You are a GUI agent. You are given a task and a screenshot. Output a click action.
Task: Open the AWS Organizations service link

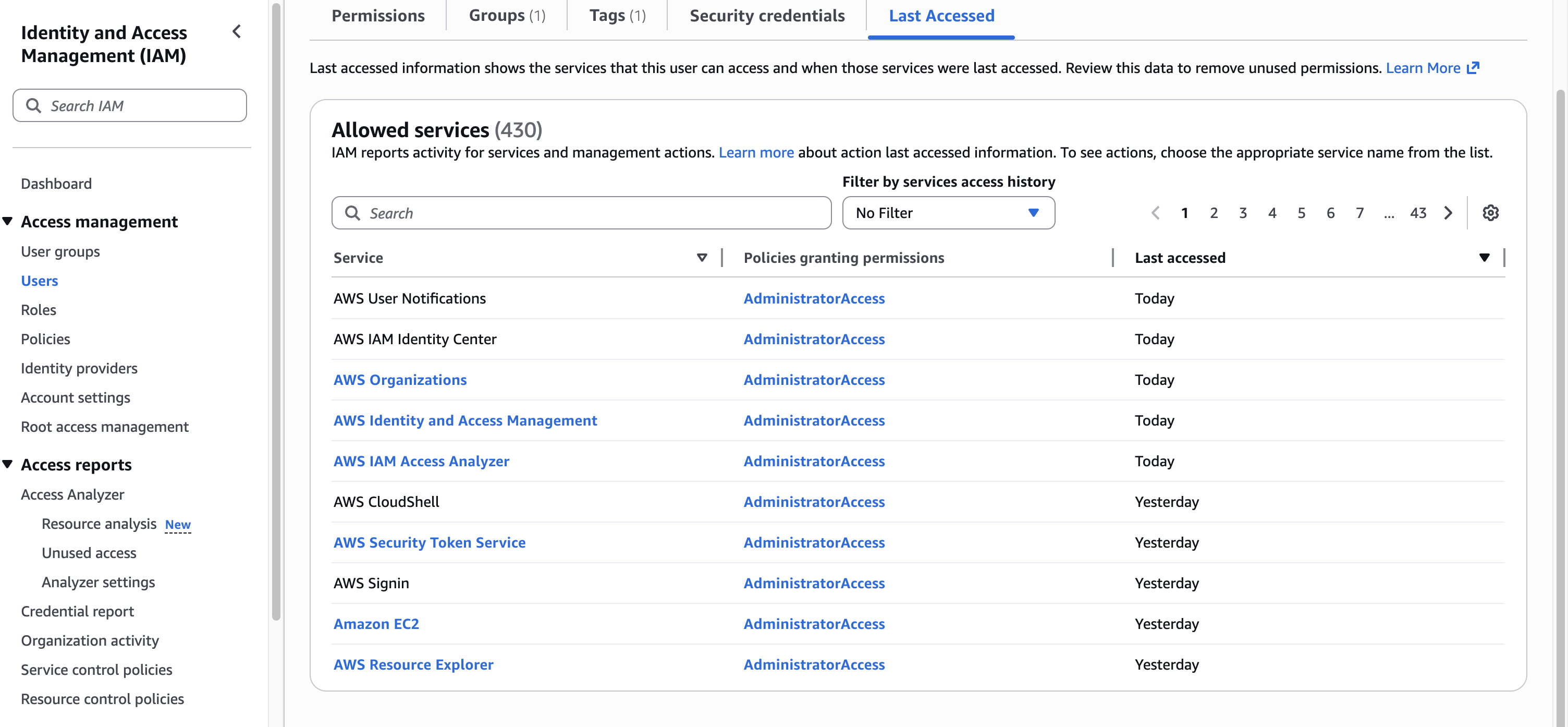[400, 379]
